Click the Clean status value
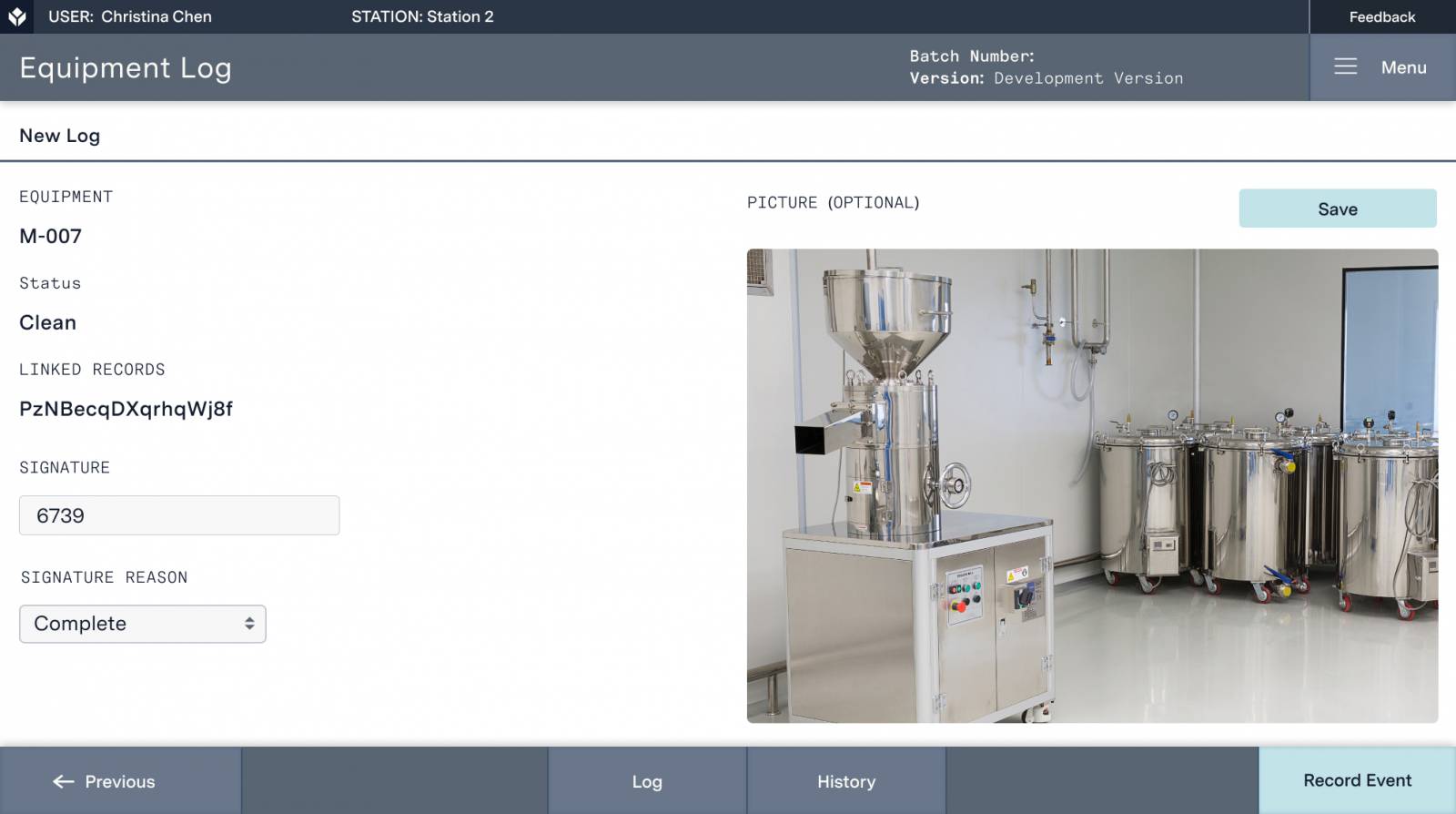Screen dimensions: 1456x814 [48, 322]
